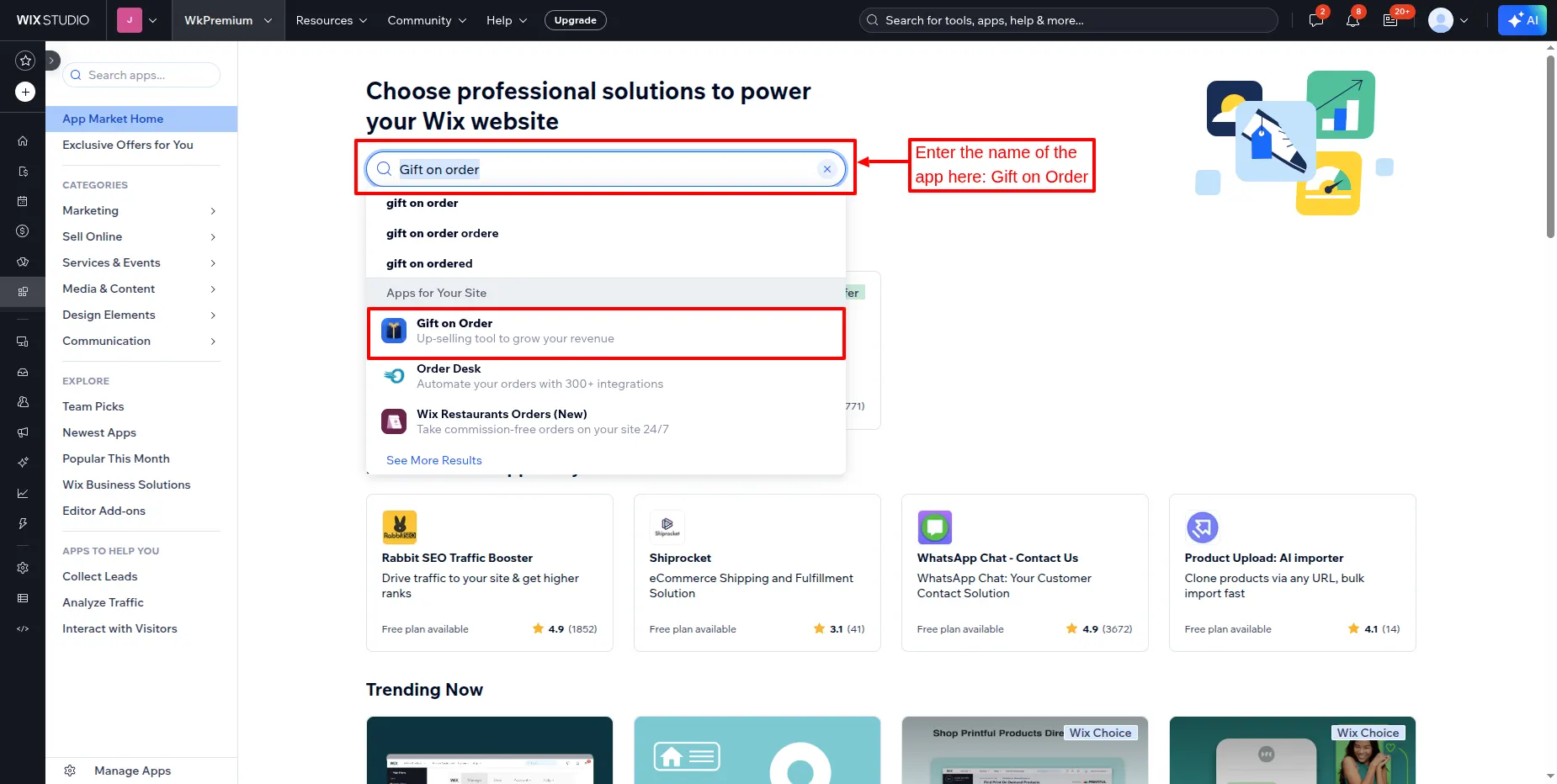The width and height of the screenshot is (1557, 784).
Task: Click the Upgrade button
Action: coord(575,20)
